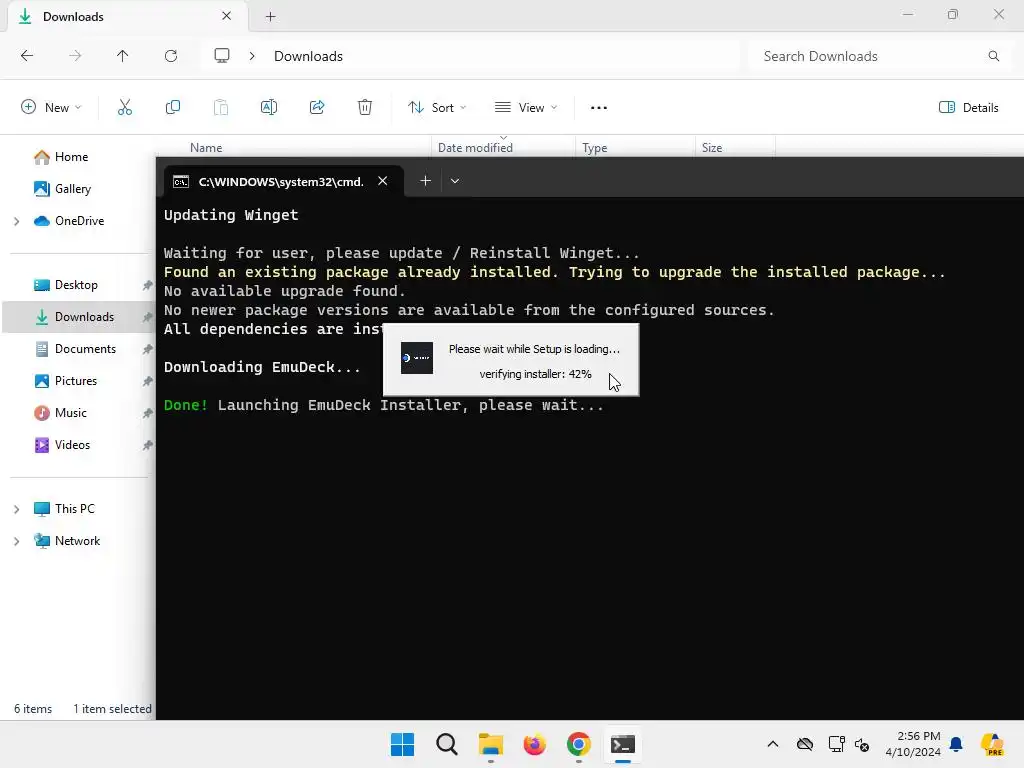Image resolution: width=1024 pixels, height=768 pixels.
Task: Launch Chrome from the taskbar
Action: (579, 744)
